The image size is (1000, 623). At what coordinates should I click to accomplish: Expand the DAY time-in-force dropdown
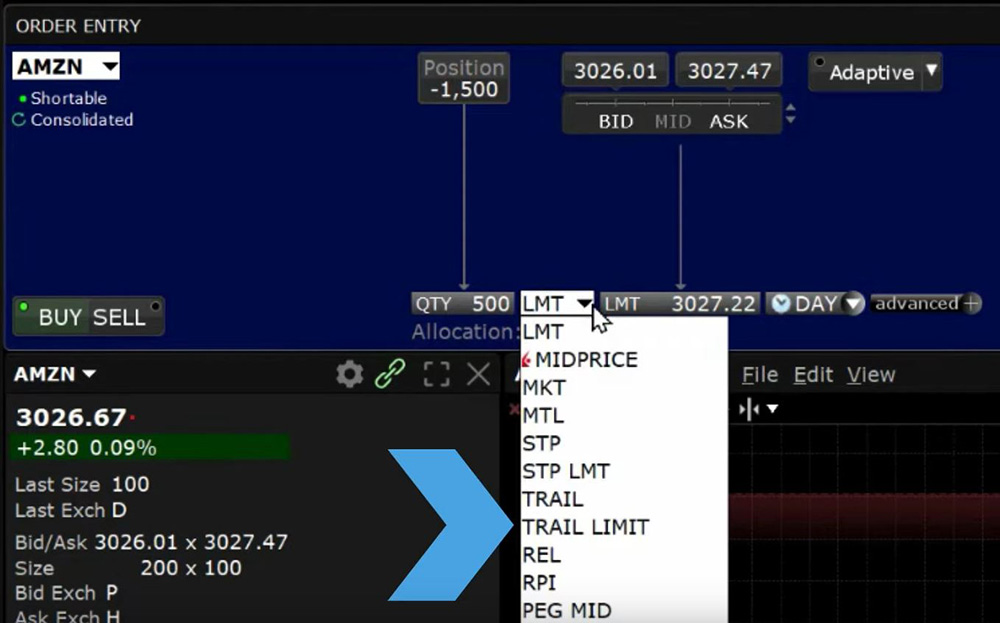coord(850,303)
